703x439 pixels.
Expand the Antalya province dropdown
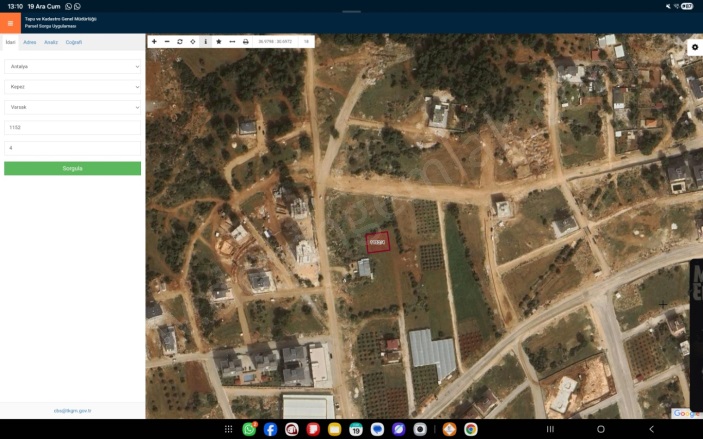pyautogui.click(x=72, y=66)
